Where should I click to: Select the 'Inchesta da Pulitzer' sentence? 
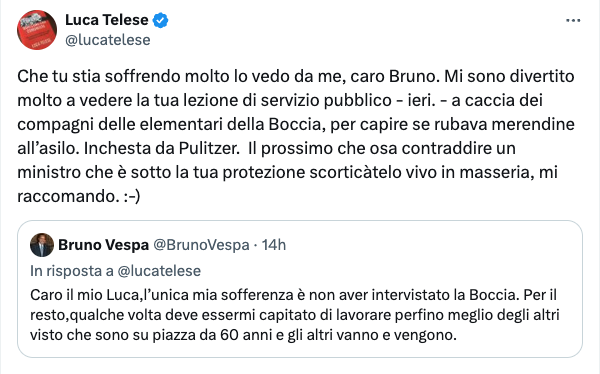tap(161, 148)
